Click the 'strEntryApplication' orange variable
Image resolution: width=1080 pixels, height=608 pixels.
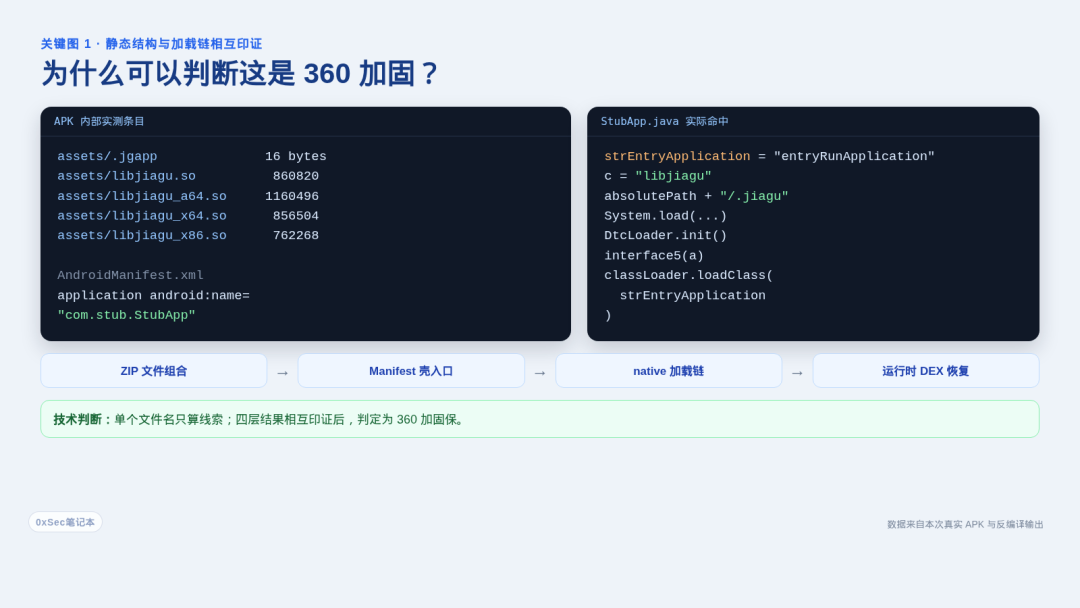677,156
